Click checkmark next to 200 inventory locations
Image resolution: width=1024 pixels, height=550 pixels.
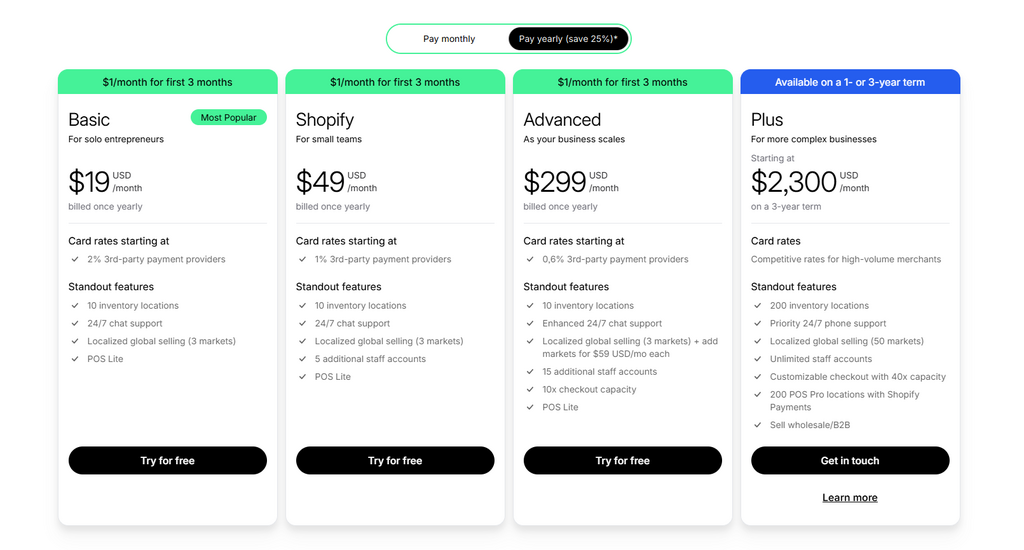point(758,306)
